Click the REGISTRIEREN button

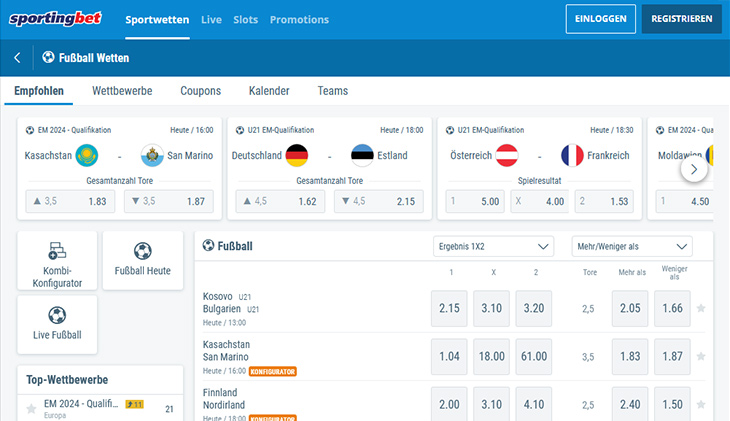[x=682, y=19]
